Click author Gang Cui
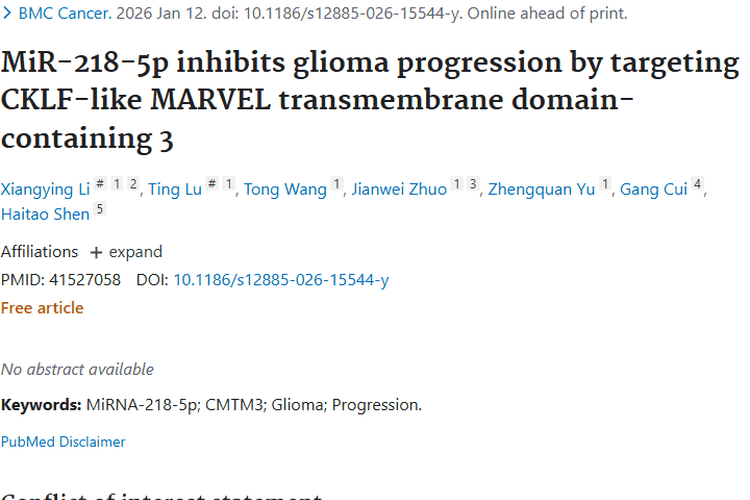The width and height of the screenshot is (750, 500). (x=653, y=189)
